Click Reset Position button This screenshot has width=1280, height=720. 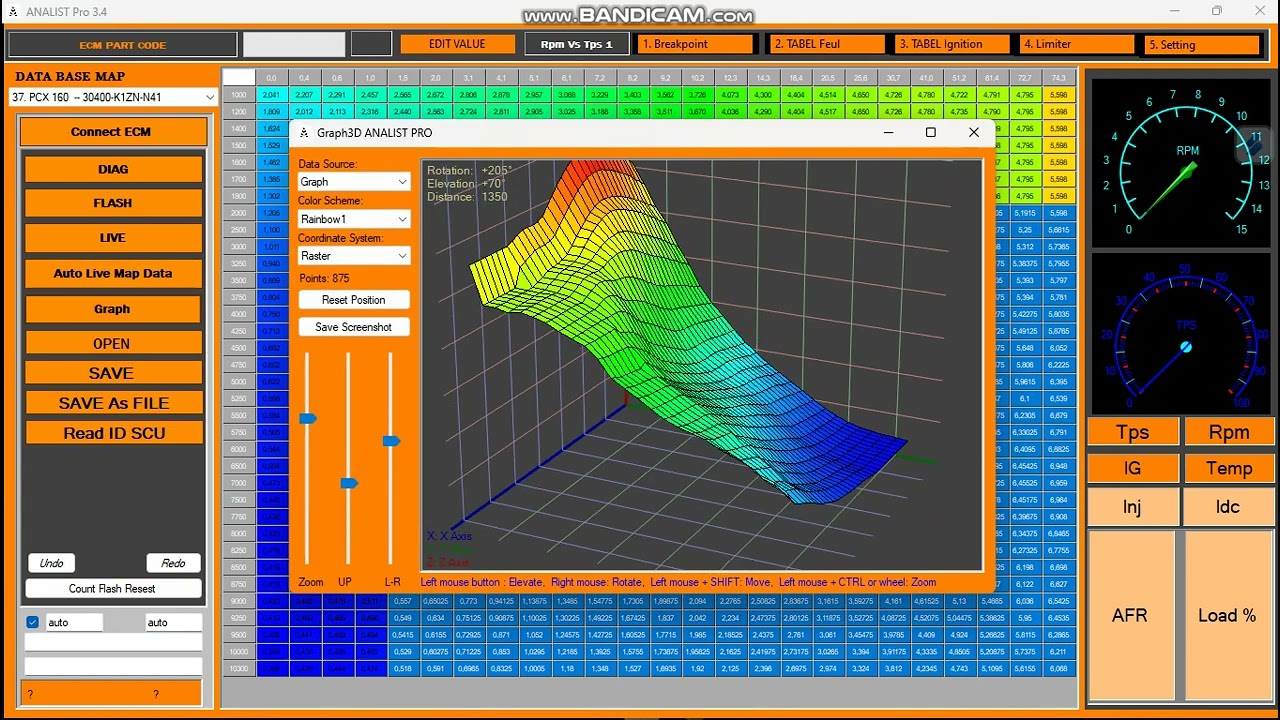pyautogui.click(x=354, y=300)
